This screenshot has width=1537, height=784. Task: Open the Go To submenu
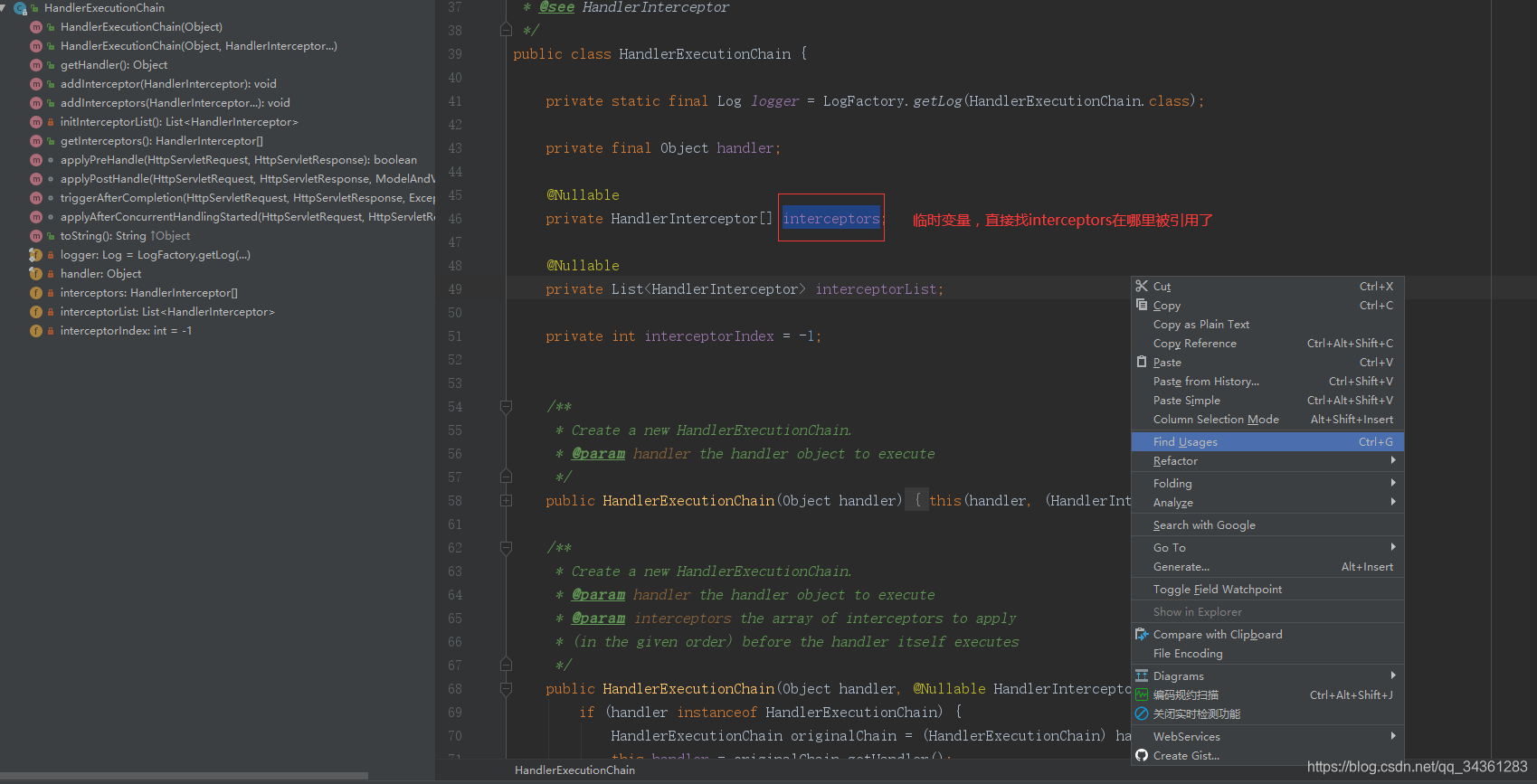pyautogui.click(x=1267, y=548)
